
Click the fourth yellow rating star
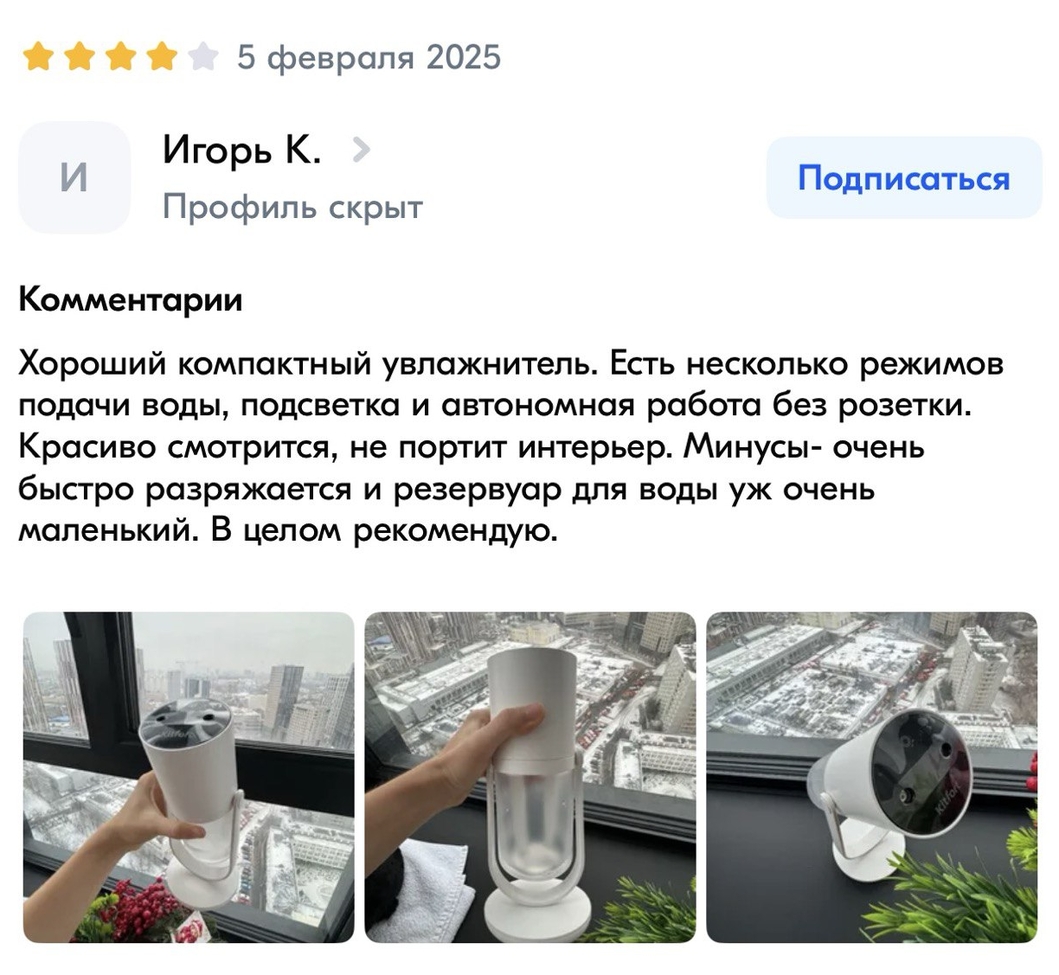[x=162, y=57]
